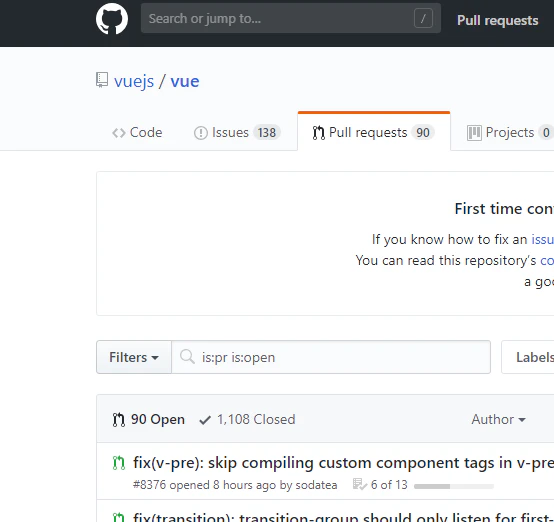Open the 'fix(v-pre): skip compiling' pull request
Viewport: 554px width, 522px height.
coord(343,463)
